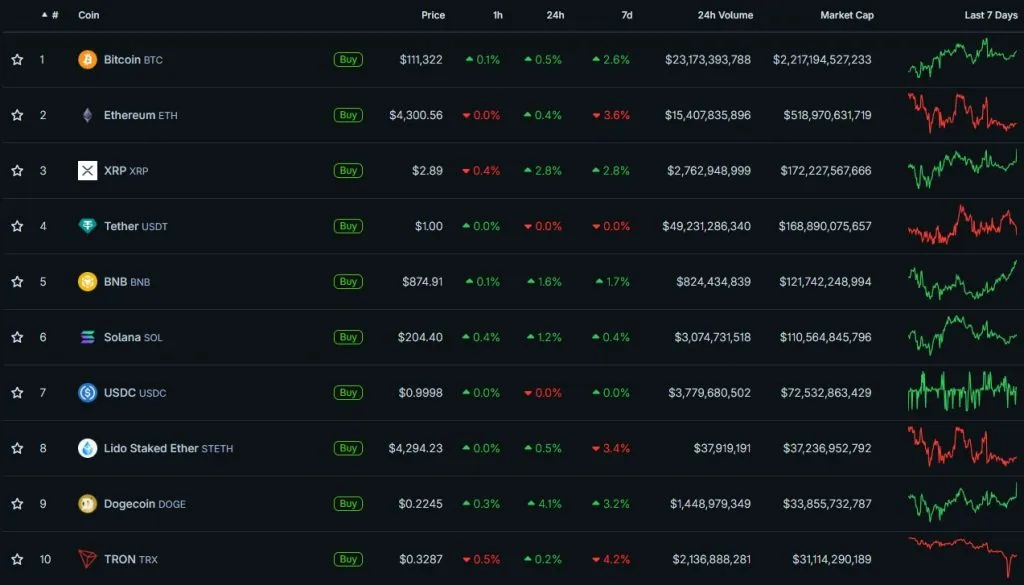Star USDC to add to watchlist
This screenshot has width=1024, height=585.
17,393
